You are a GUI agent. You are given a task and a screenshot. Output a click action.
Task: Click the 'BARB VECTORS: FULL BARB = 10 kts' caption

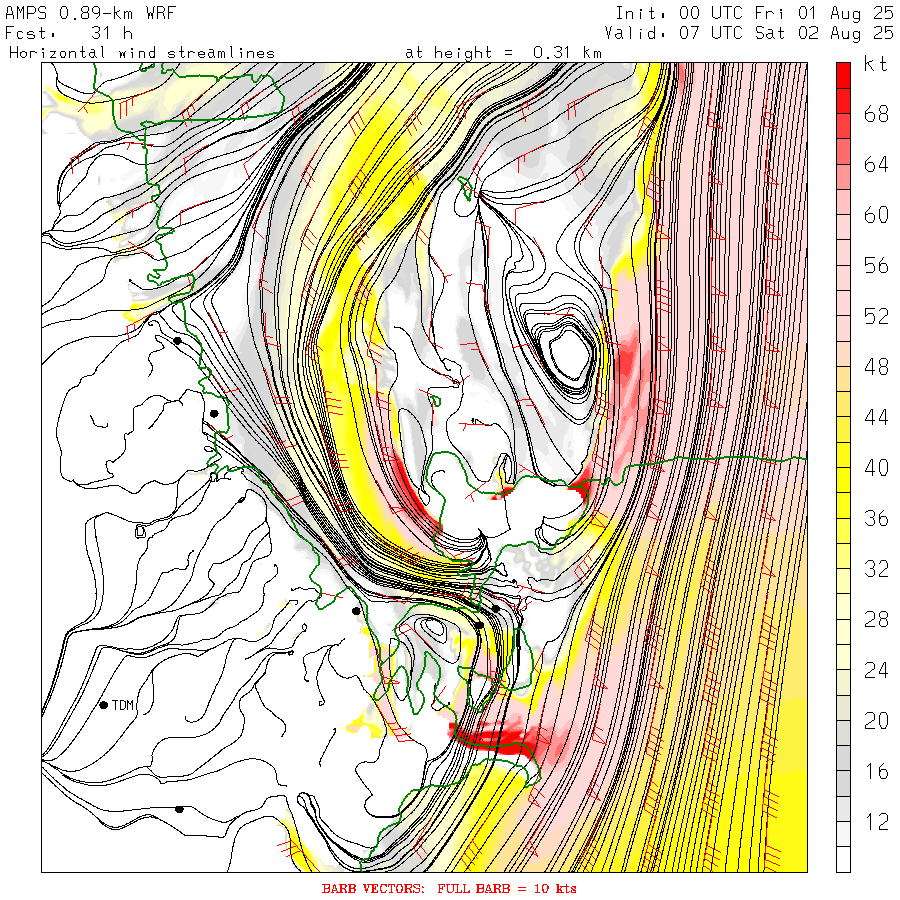[449, 889]
